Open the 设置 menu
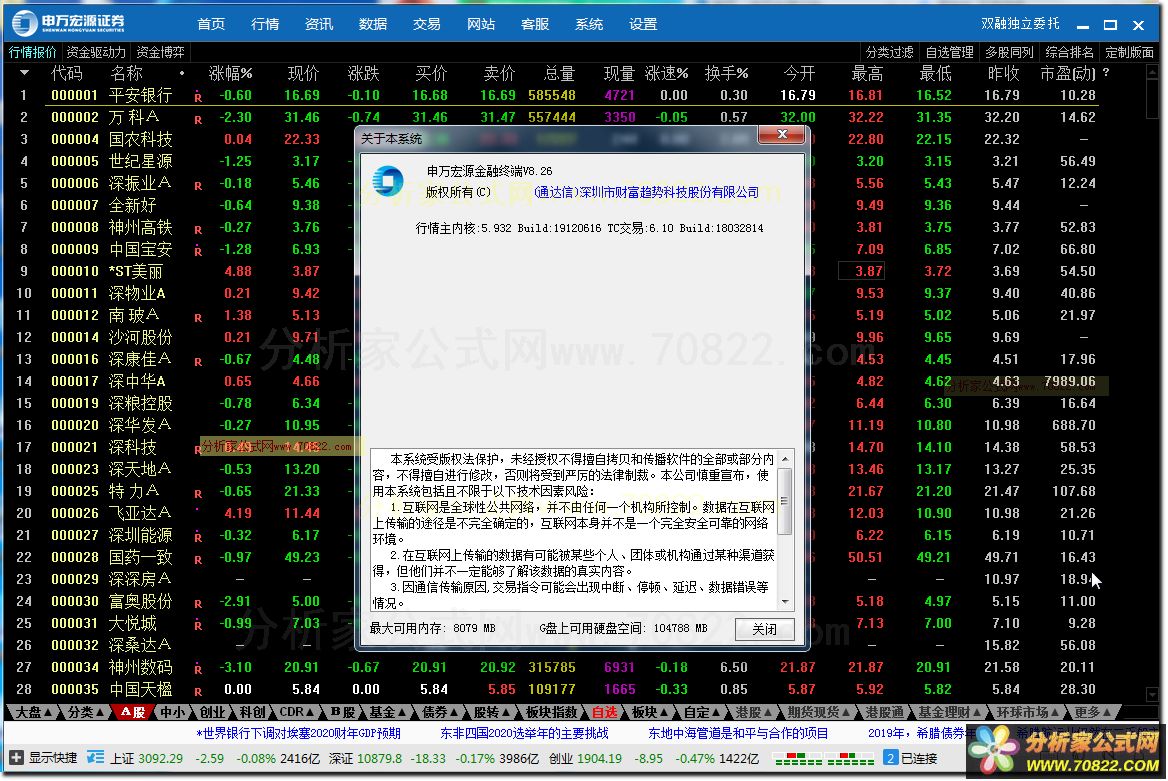 point(642,24)
